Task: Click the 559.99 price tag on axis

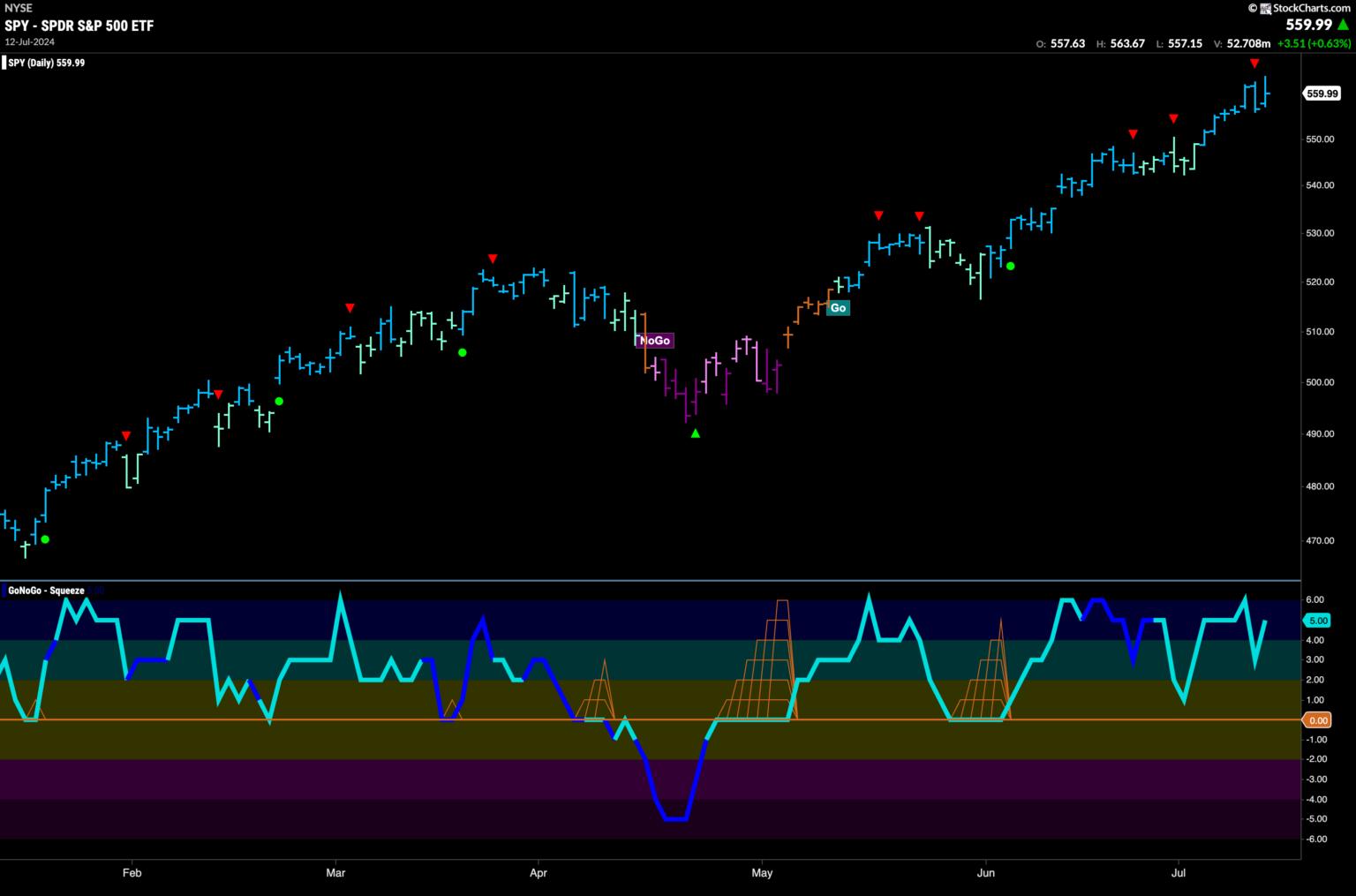Action: click(x=1322, y=94)
